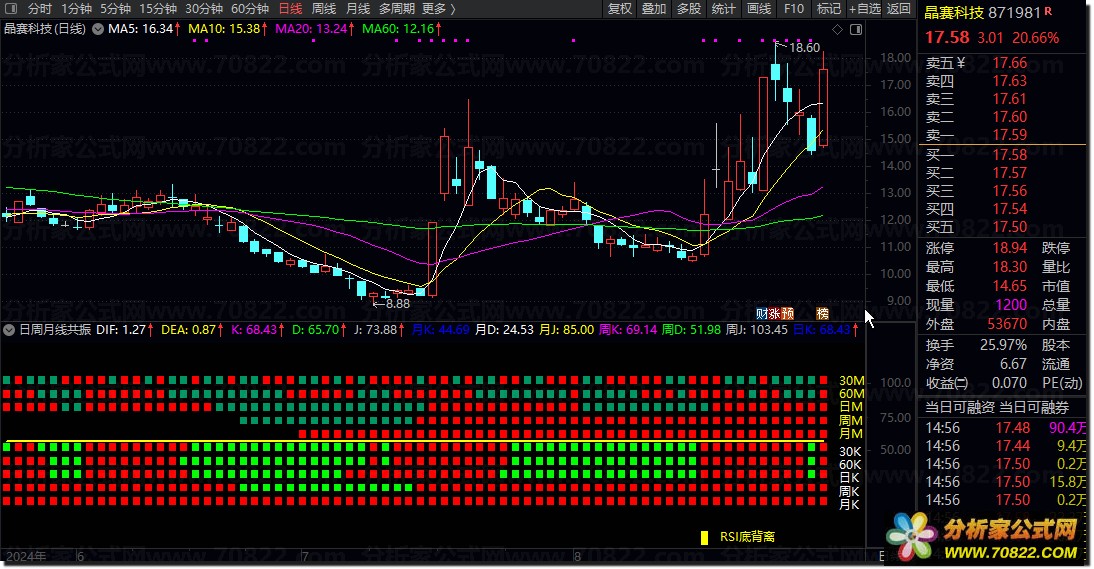Click the MA60: 12.16 indicator value
Image resolution: width=1094 pixels, height=569 pixels.
pos(398,29)
